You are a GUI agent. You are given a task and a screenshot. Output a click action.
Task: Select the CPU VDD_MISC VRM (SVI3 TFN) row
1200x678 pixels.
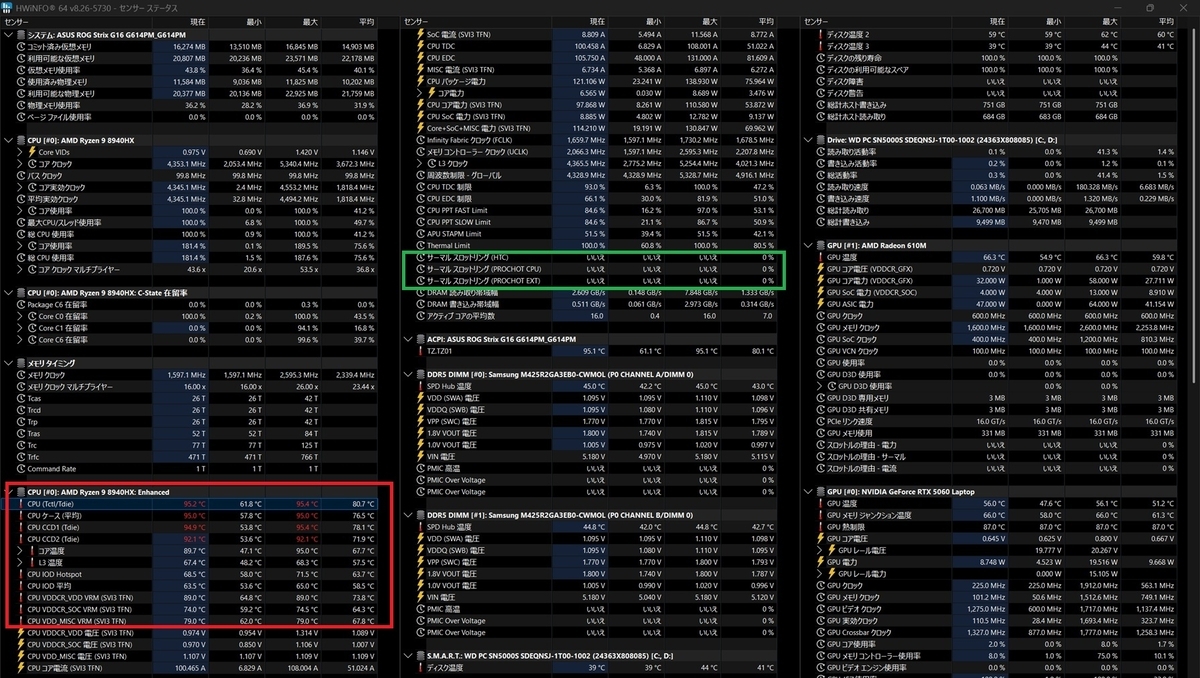click(191, 621)
